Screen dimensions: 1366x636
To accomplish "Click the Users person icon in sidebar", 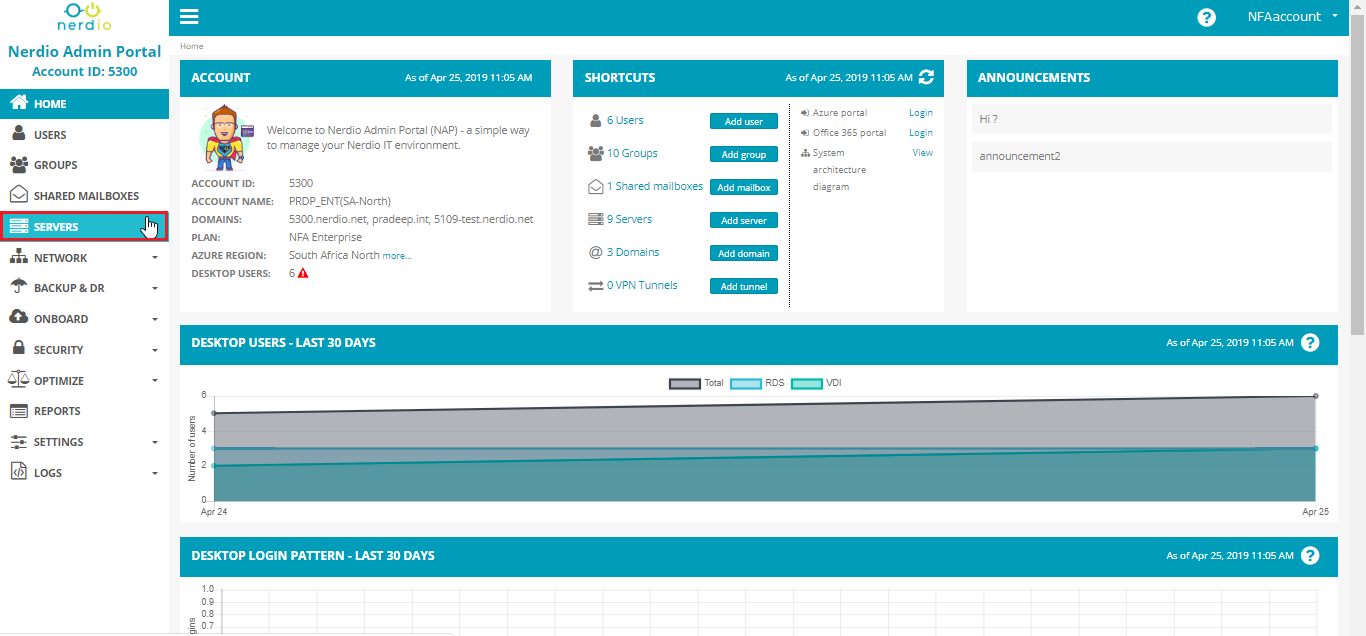I will tap(18, 134).
